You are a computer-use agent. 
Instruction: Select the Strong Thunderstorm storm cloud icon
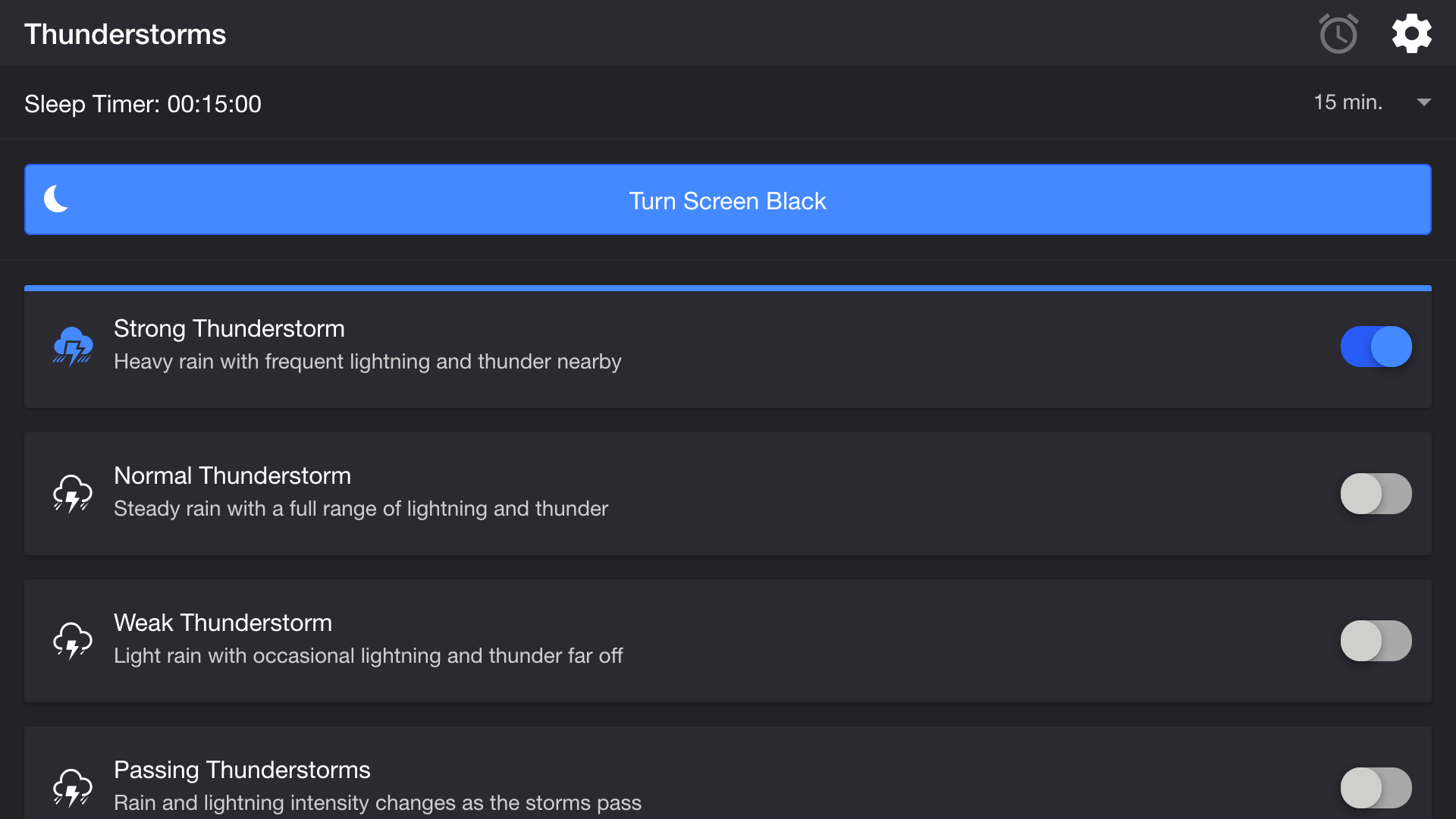click(72, 346)
